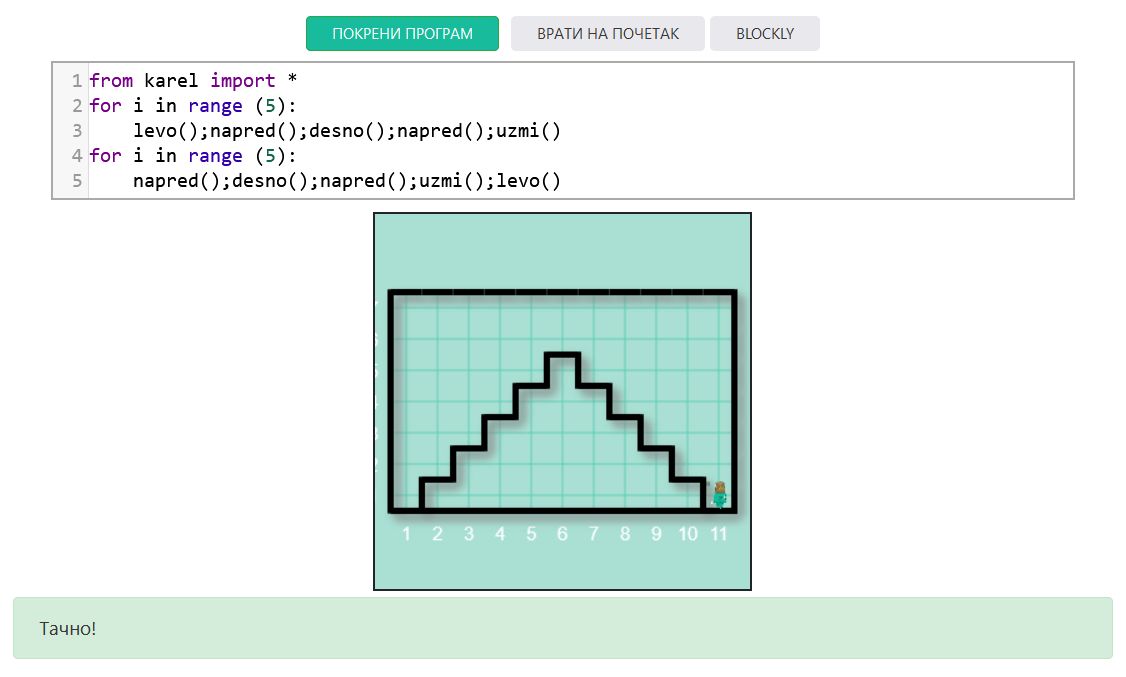
Task: Click line number 3 in the gutter
Action: tap(76, 131)
